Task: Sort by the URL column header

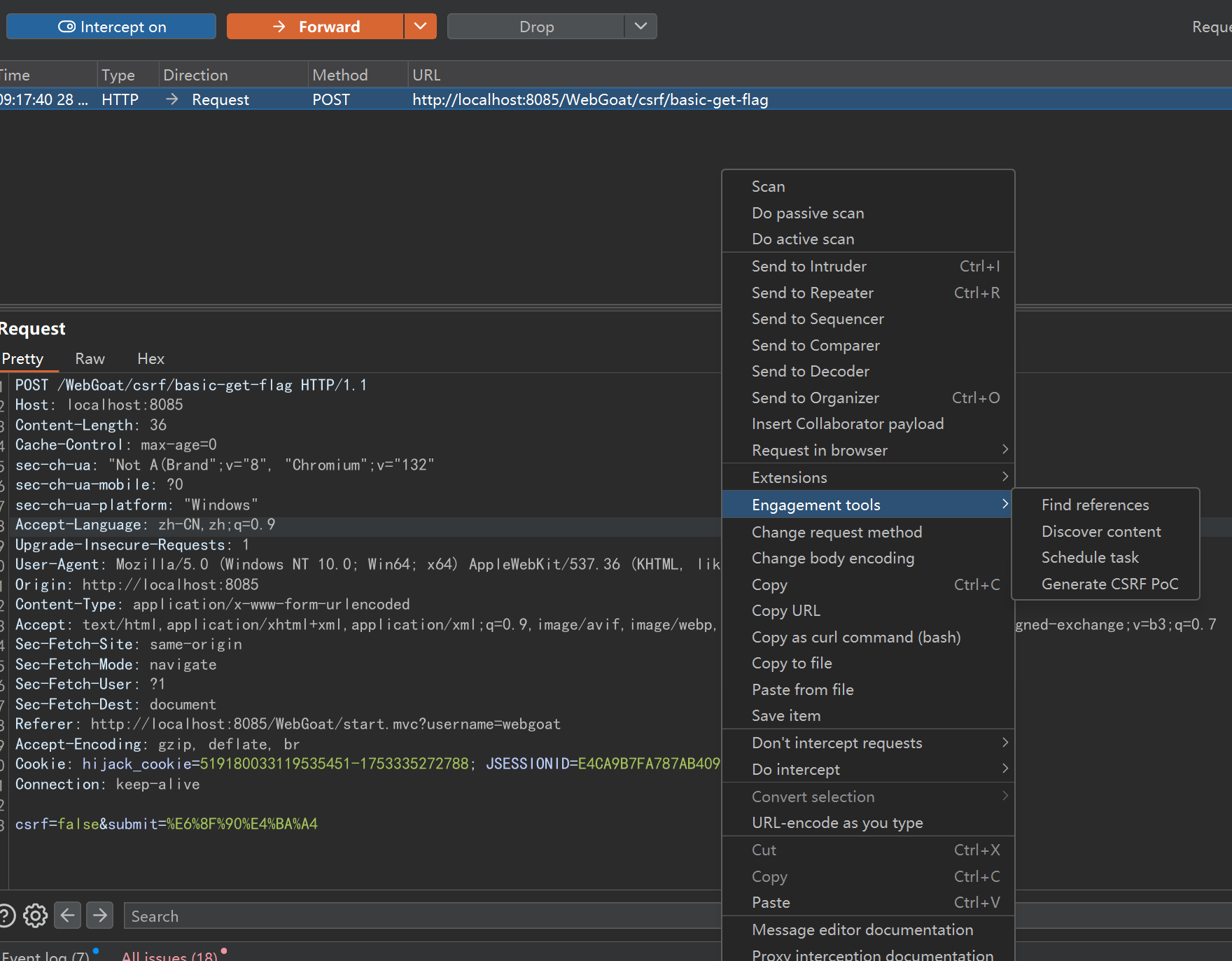Action: 820,75
